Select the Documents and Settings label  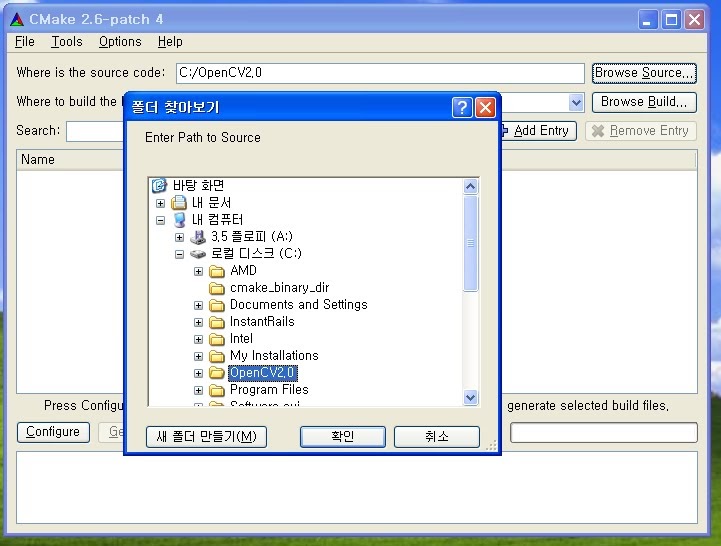pyautogui.click(x=299, y=305)
